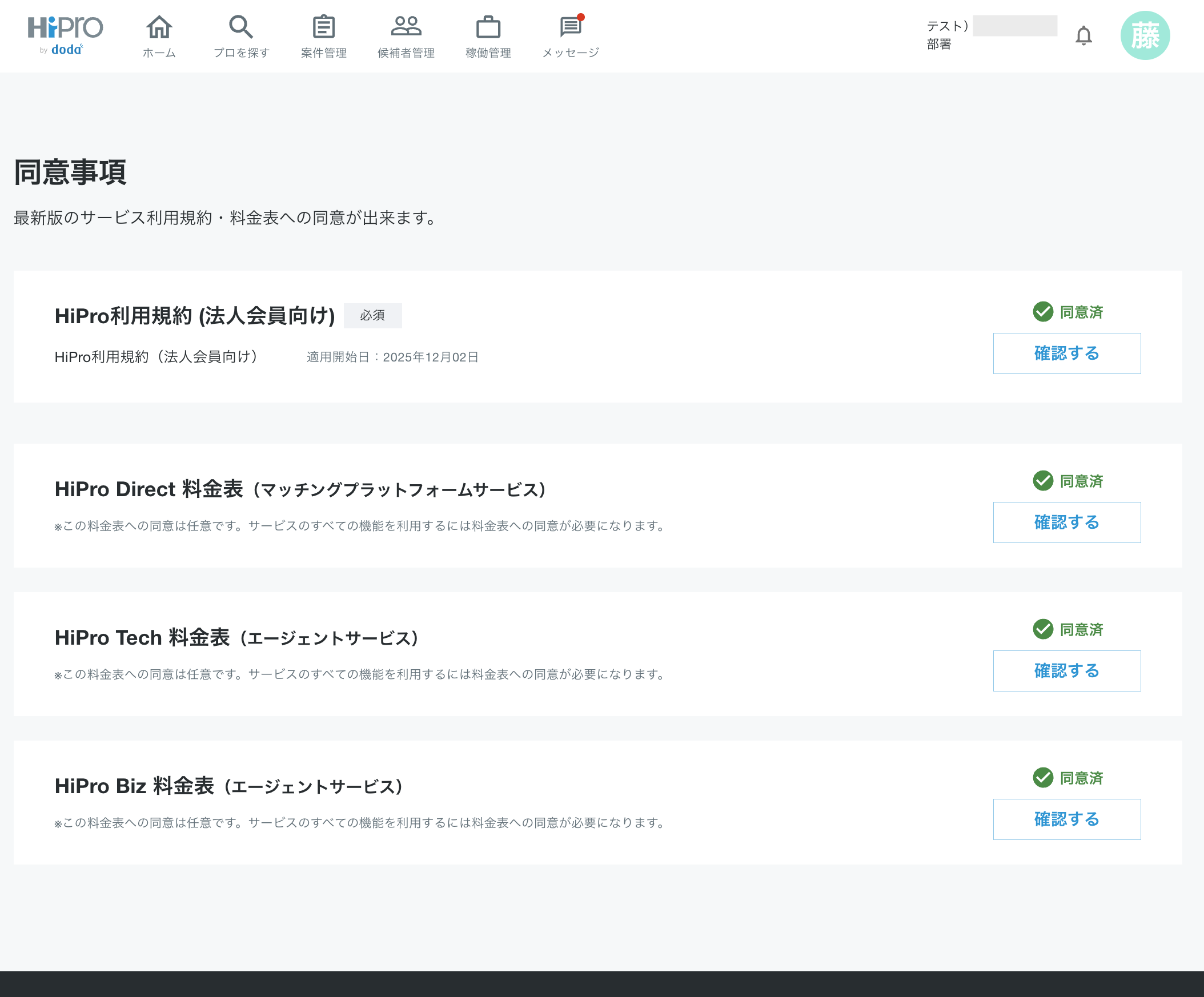Click the 同意済 checkmark for HiPro利用規約
This screenshot has height=997, width=1204.
(x=1042, y=312)
